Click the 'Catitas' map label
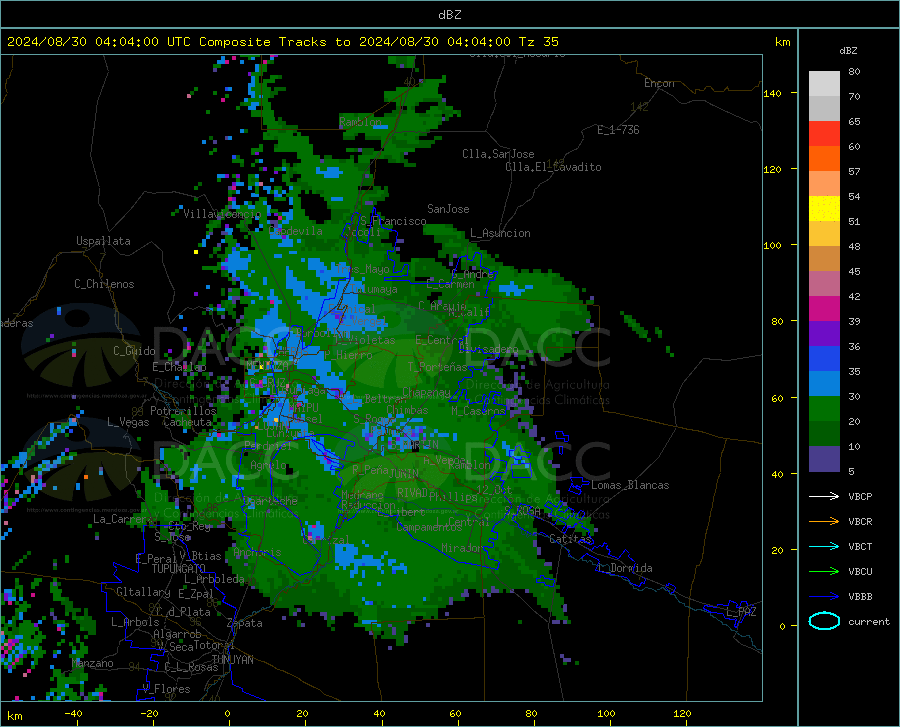 pos(570,539)
